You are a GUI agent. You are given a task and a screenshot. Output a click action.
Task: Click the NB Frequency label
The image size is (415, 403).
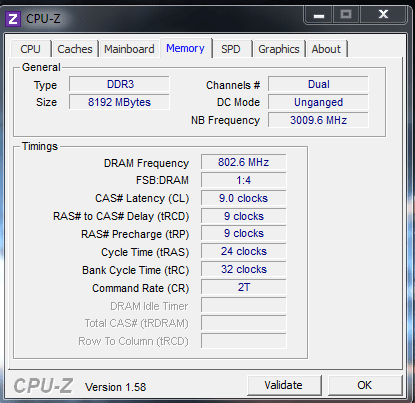[x=225, y=120]
